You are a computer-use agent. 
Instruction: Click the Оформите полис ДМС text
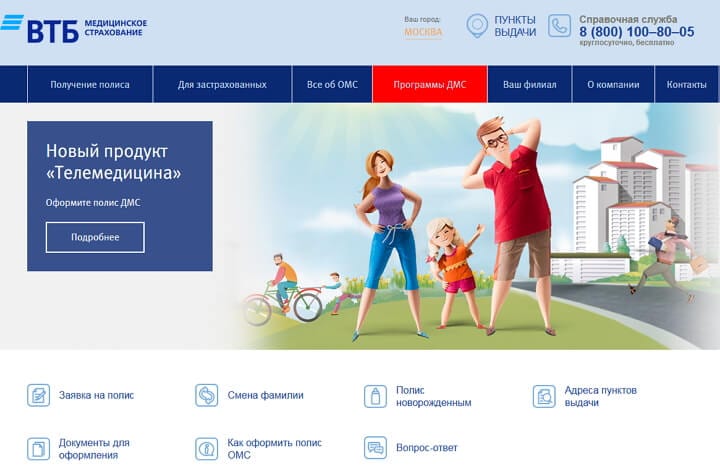pyautogui.click(x=93, y=203)
